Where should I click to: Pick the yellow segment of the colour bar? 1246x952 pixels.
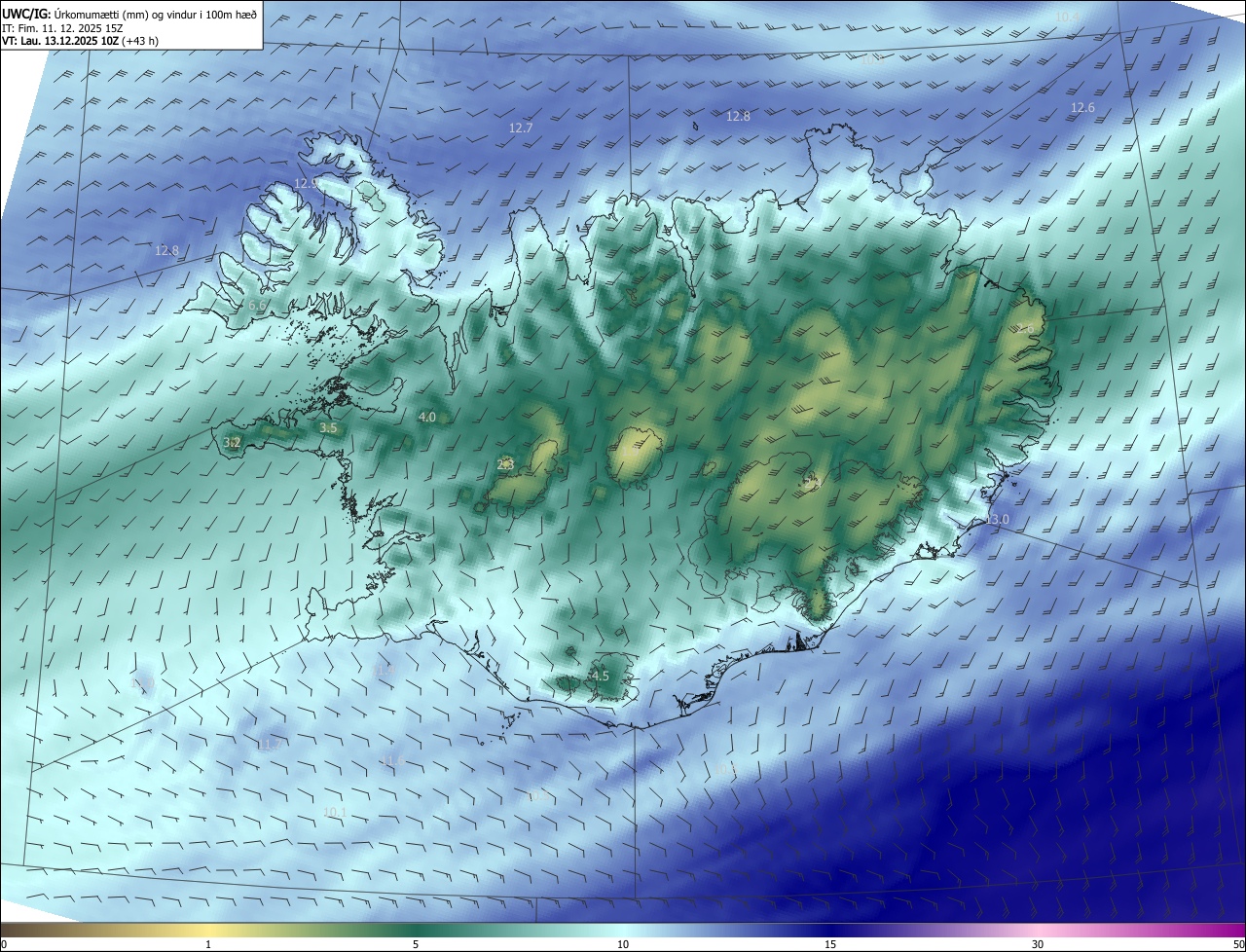(209, 930)
